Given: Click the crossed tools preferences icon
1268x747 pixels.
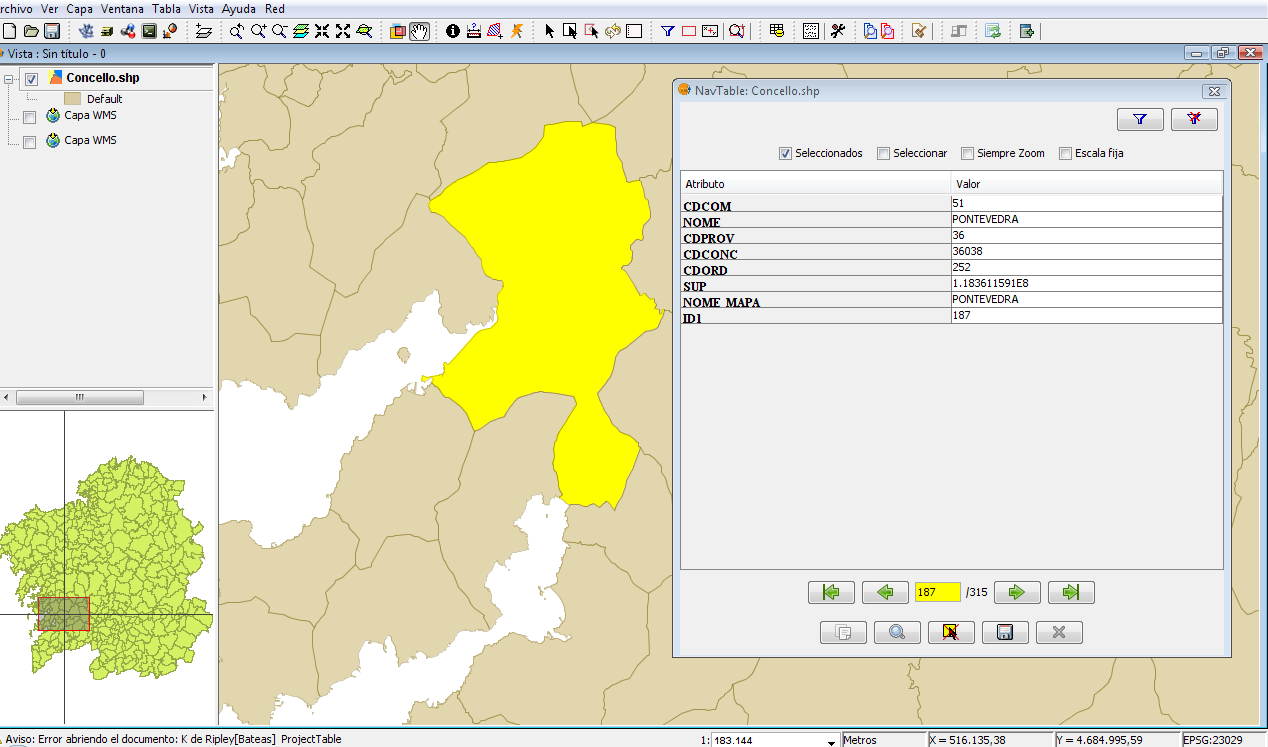Looking at the screenshot, I should [x=838, y=31].
